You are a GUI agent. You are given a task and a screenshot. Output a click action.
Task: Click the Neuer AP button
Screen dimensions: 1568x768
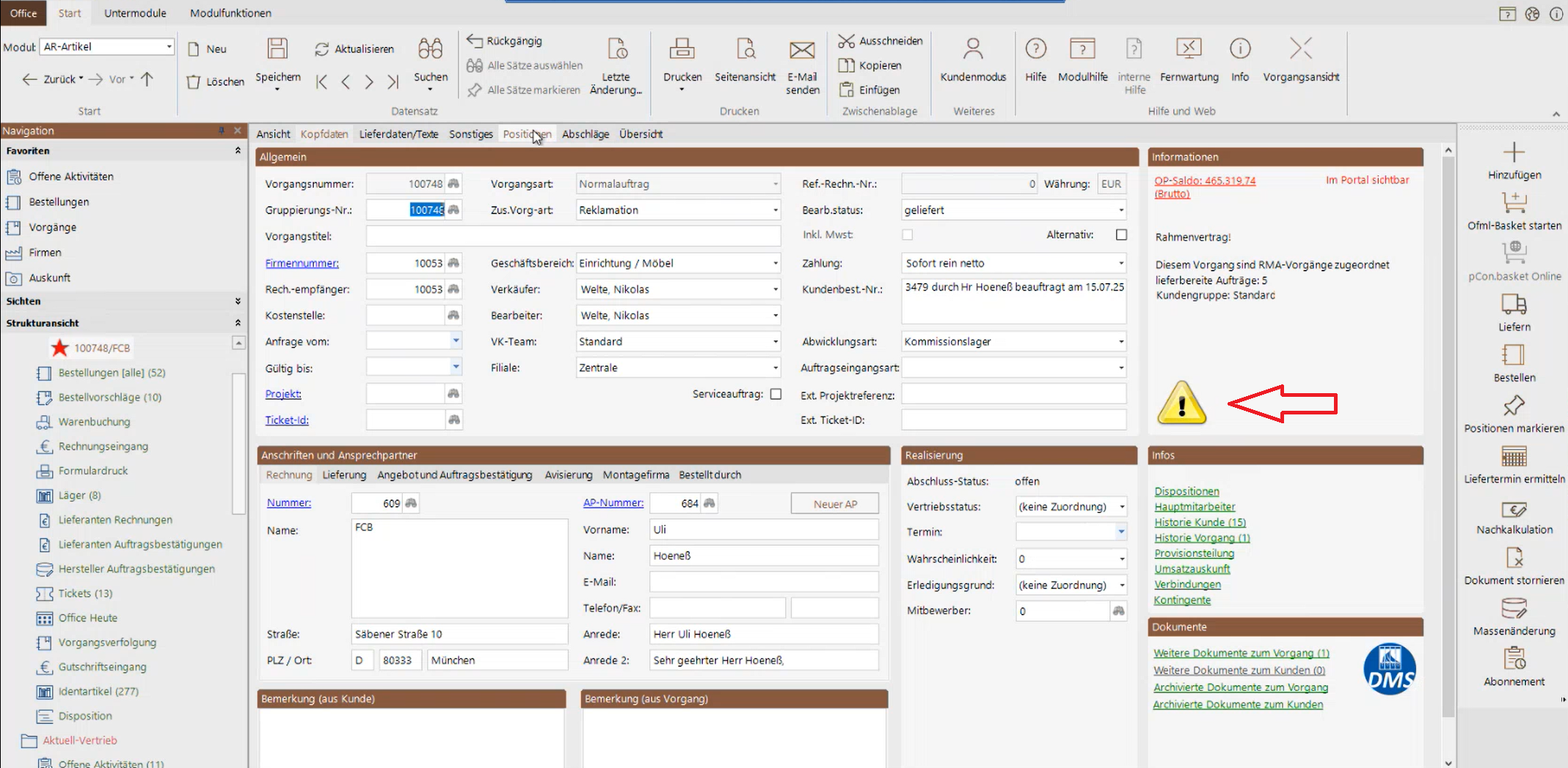click(834, 504)
